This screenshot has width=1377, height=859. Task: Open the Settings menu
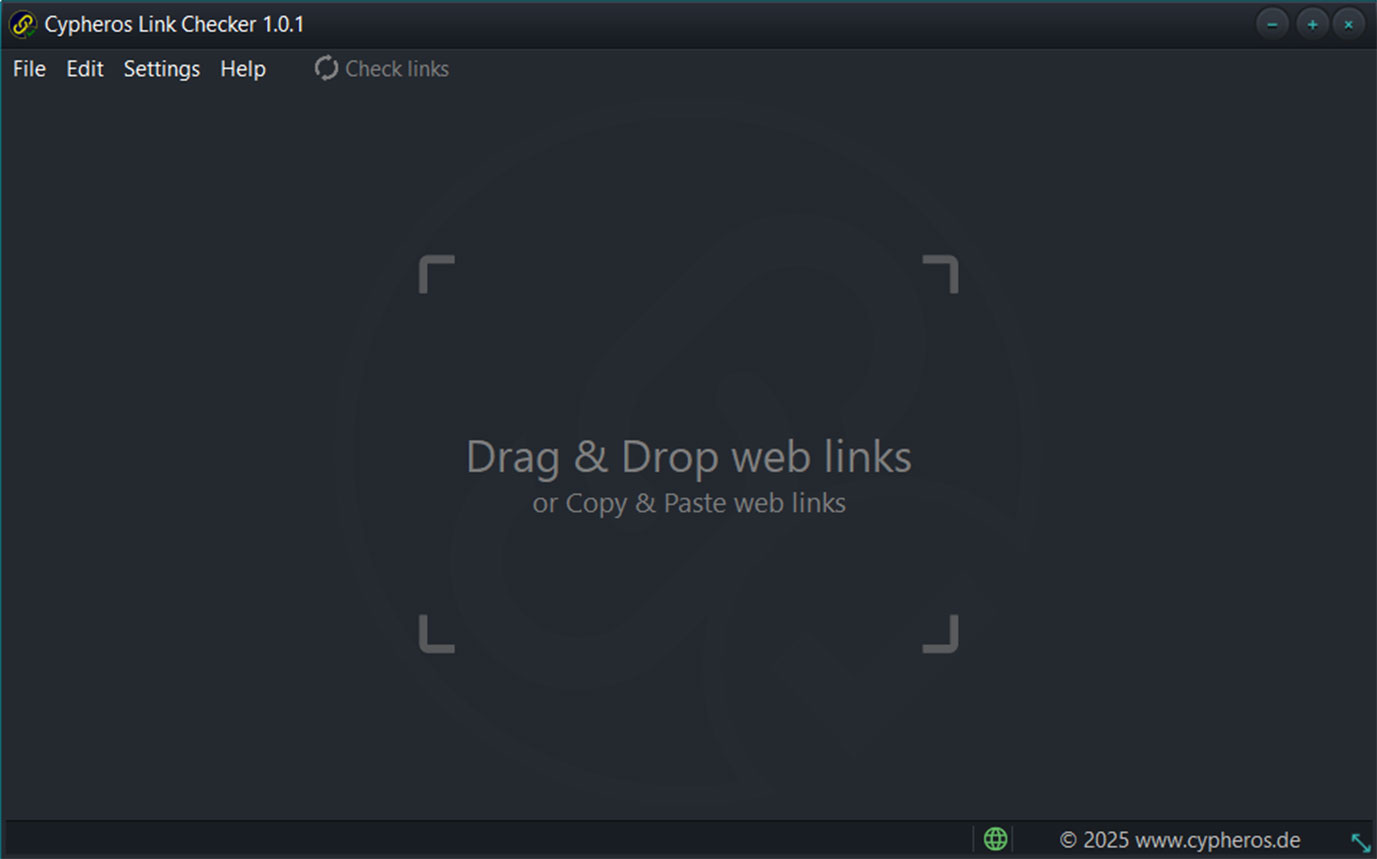161,69
